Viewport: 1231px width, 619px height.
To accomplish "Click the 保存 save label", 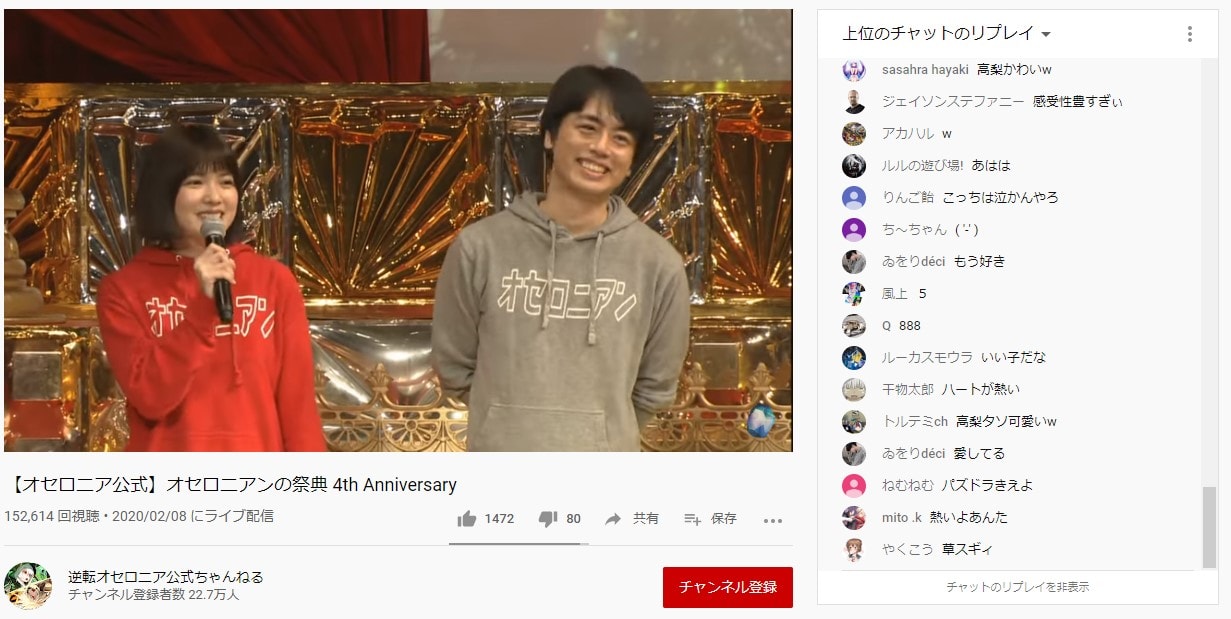I will 724,518.
